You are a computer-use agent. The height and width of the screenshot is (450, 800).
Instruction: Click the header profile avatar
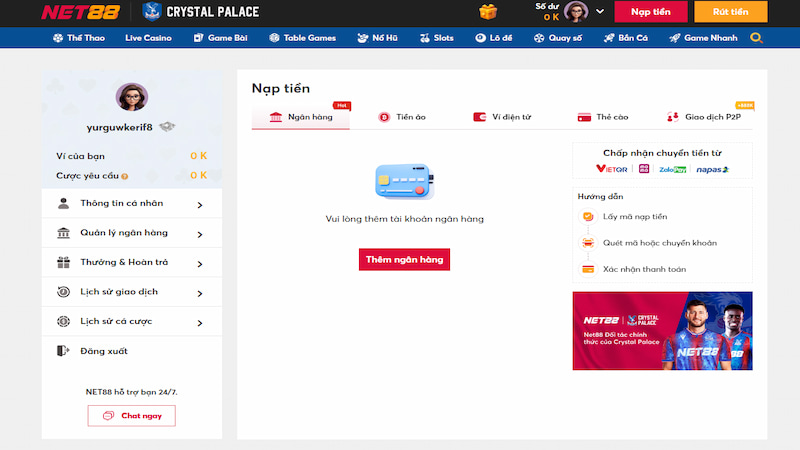click(x=576, y=11)
